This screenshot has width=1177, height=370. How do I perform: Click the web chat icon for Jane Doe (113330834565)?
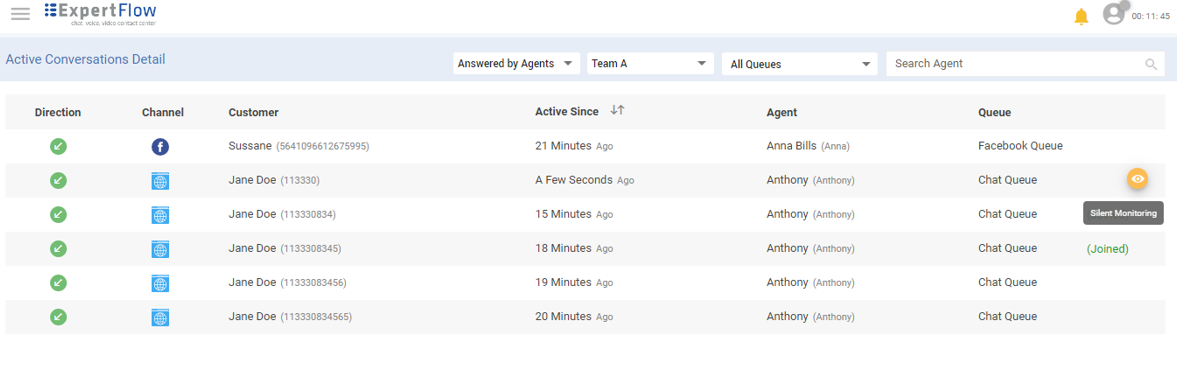[x=160, y=317]
